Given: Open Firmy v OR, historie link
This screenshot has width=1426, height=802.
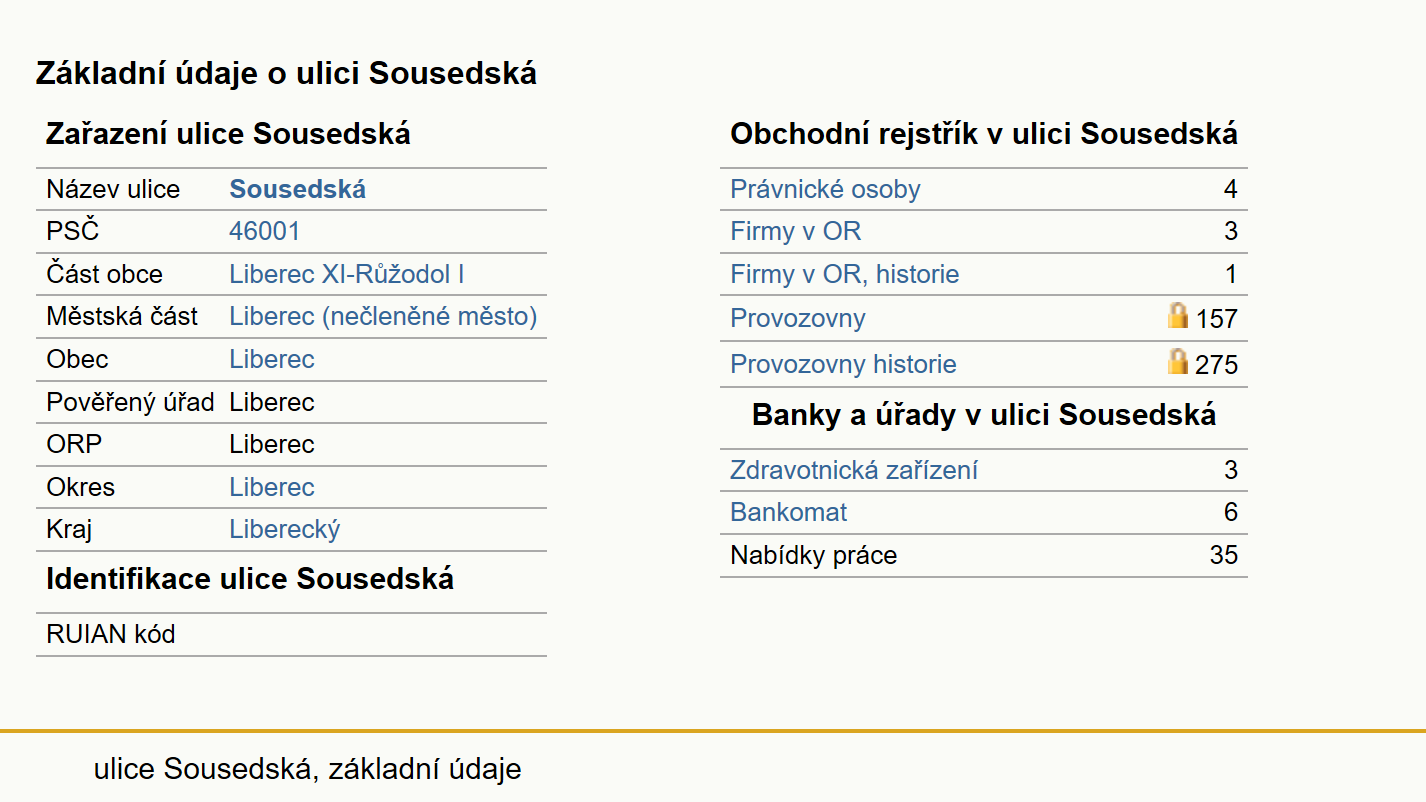Looking at the screenshot, I should click(x=844, y=274).
